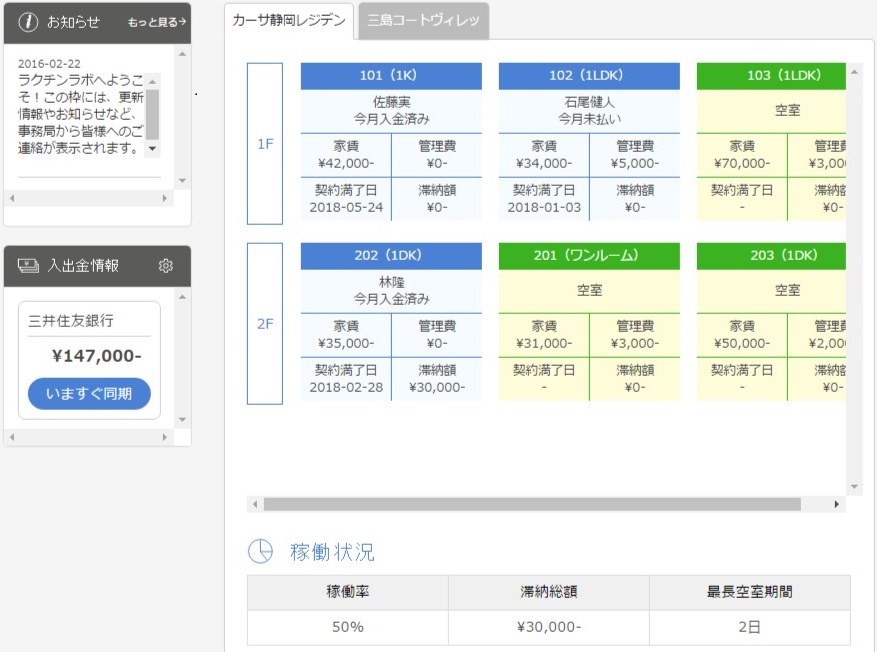Click down arrow of room grid vertical scrollbar
Image resolution: width=877 pixels, height=652 pixels.
(x=854, y=486)
